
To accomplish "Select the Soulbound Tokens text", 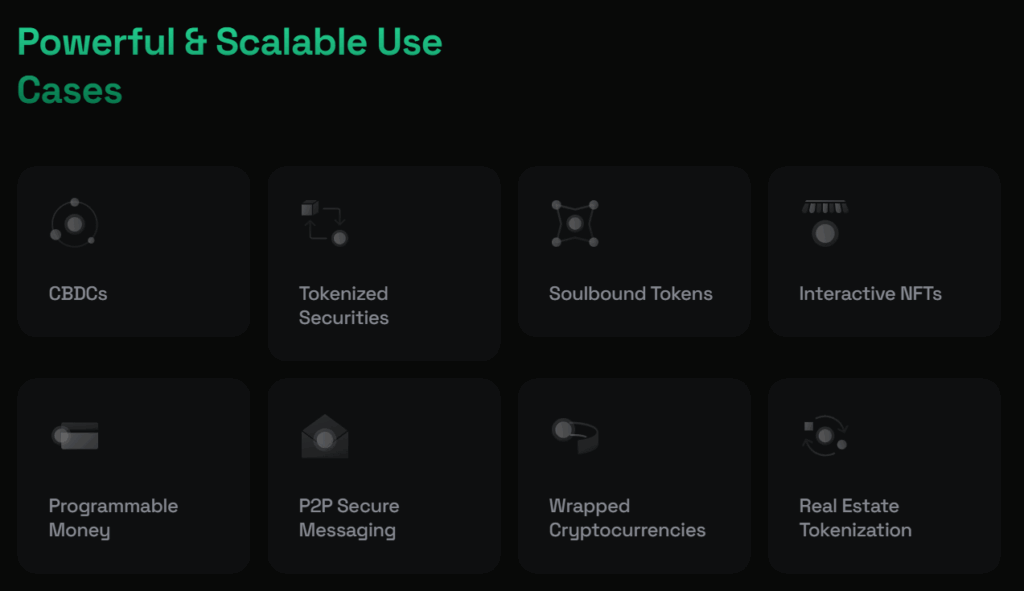I will pos(630,294).
